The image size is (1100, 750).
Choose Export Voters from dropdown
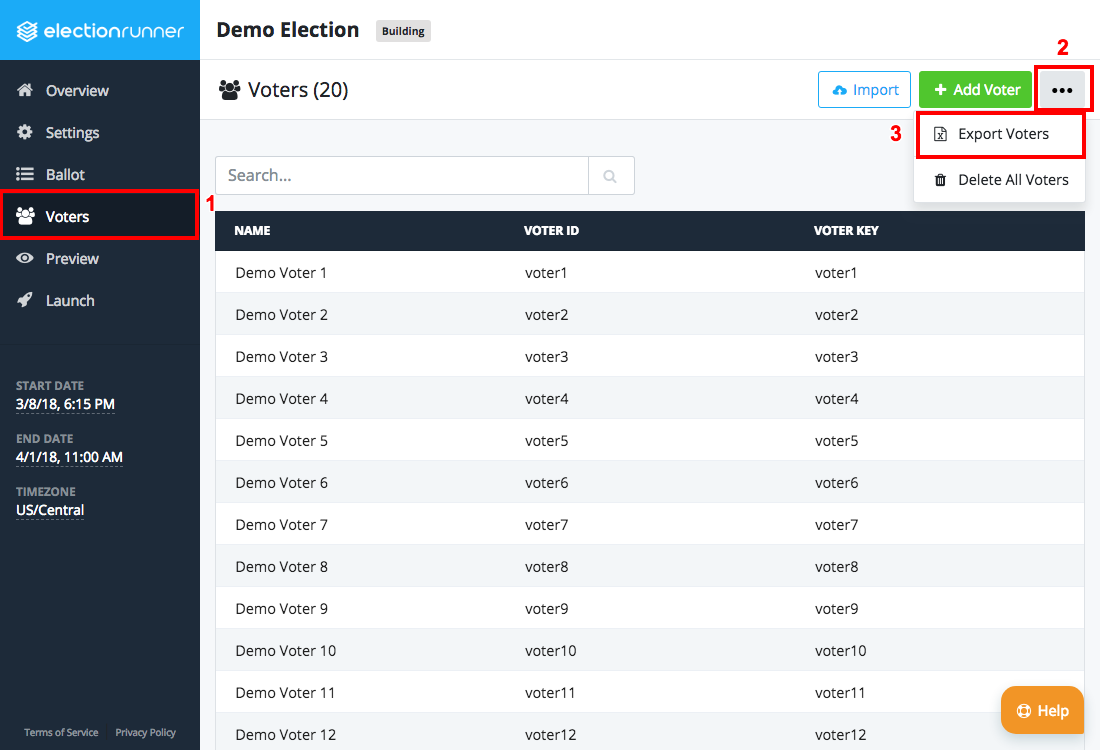point(1002,134)
